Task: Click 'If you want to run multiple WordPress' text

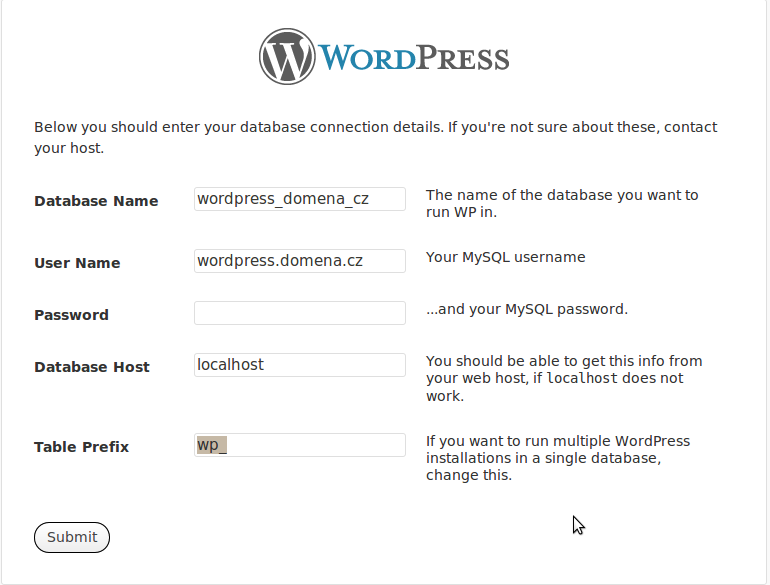Action: coord(558,458)
